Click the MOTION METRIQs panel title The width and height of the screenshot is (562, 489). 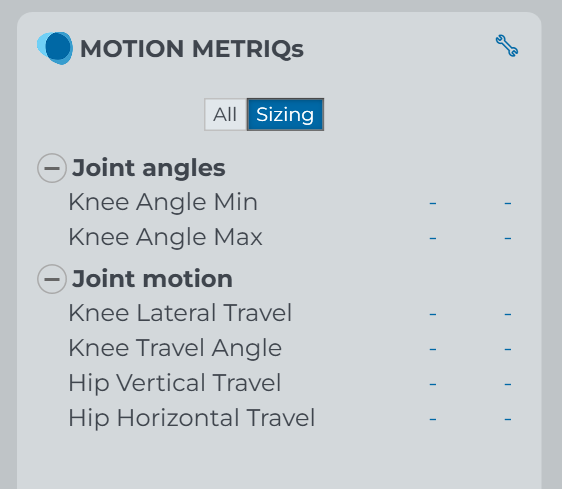tap(192, 49)
